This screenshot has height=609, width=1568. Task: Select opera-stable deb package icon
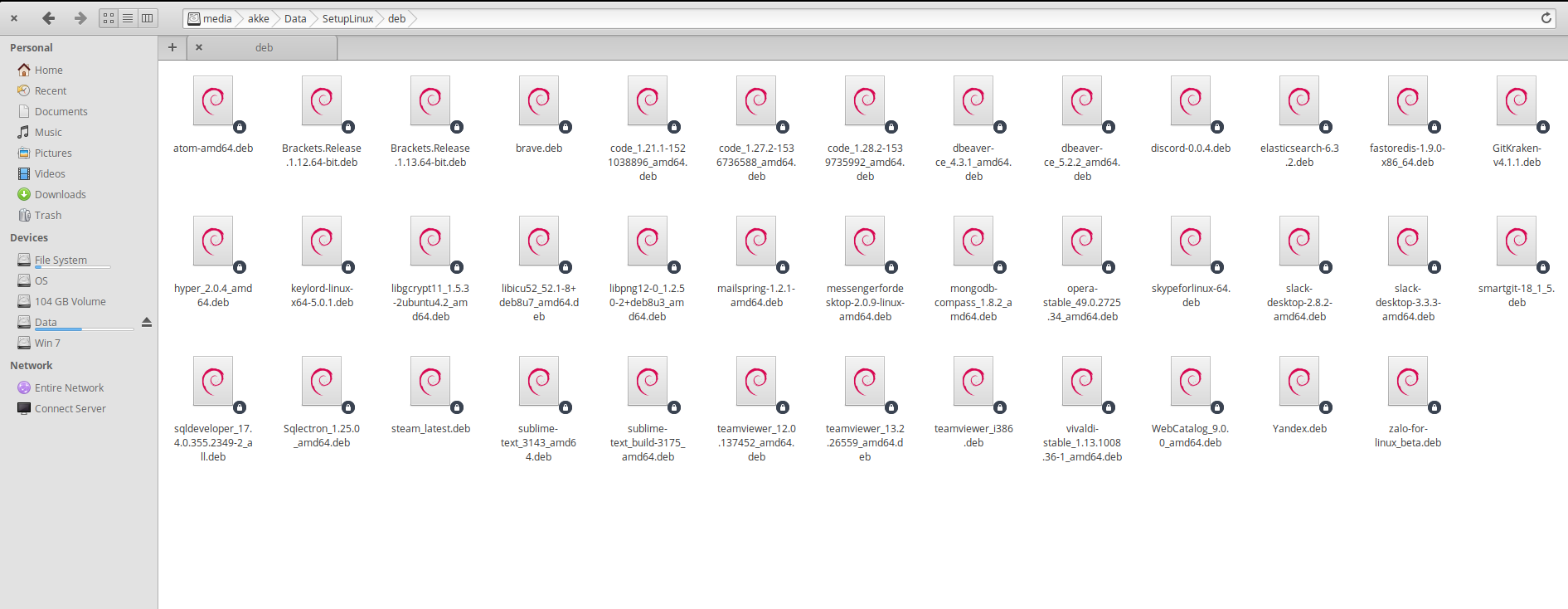coord(1082,242)
